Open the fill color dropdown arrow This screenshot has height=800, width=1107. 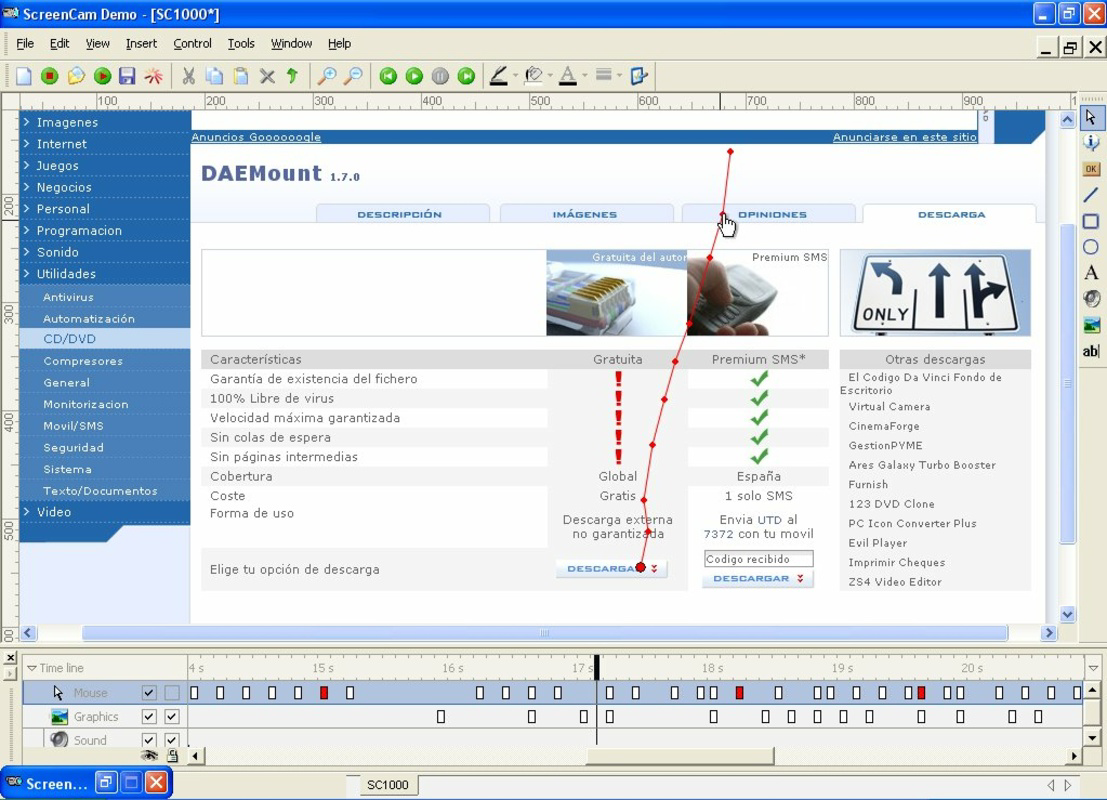[549, 76]
